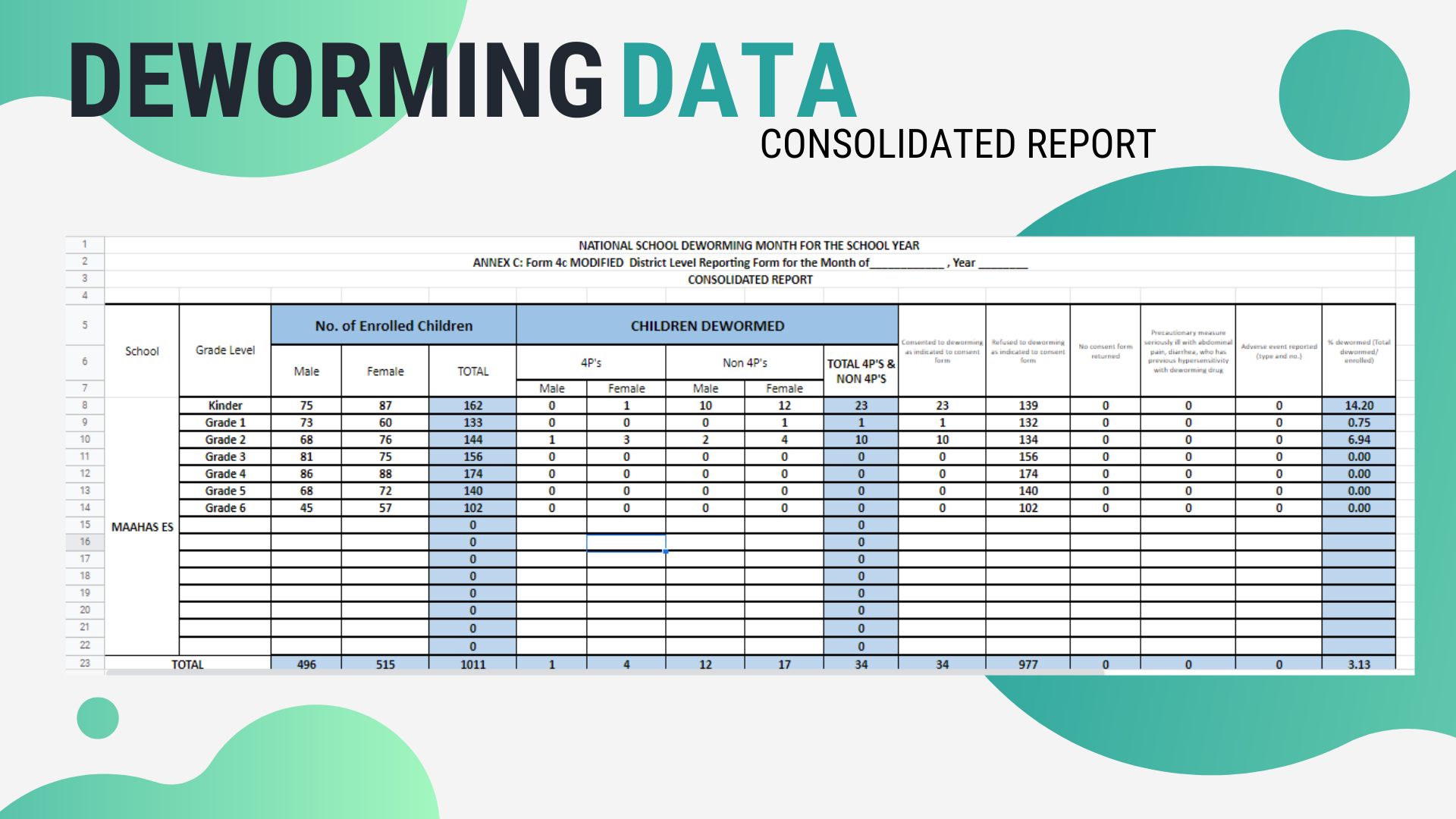Viewport: 1456px width, 819px height.
Task: Click the 14.20 percent dewormed cell
Action: (x=1358, y=406)
